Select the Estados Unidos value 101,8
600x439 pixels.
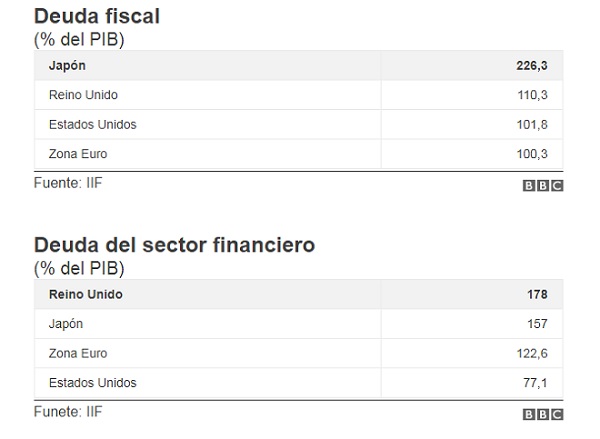click(x=532, y=124)
